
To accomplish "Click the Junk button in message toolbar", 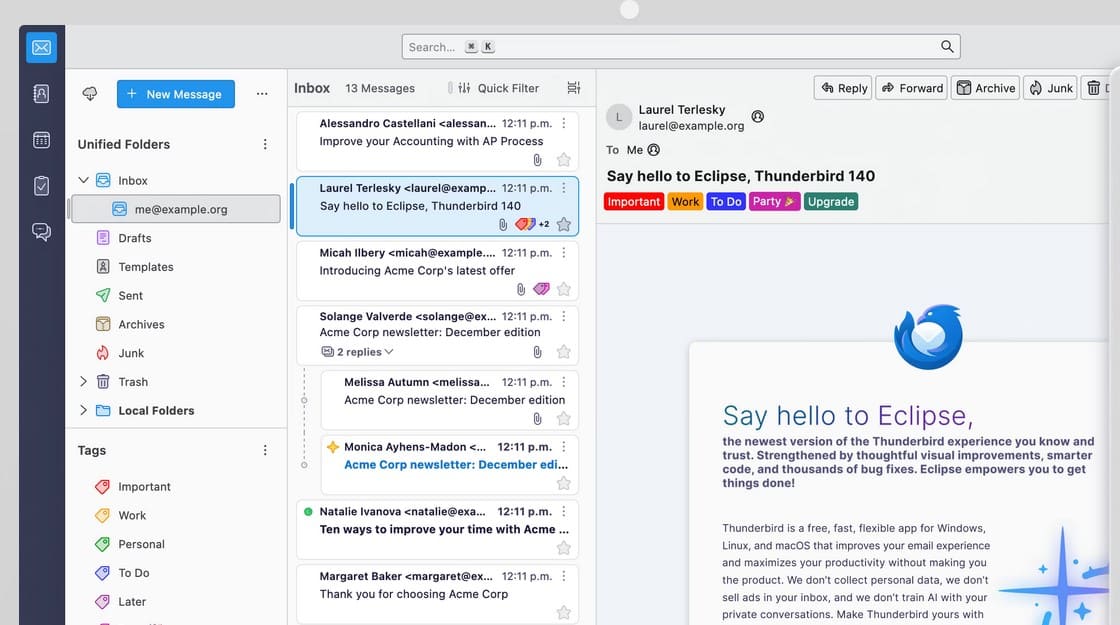I will pos(1050,88).
